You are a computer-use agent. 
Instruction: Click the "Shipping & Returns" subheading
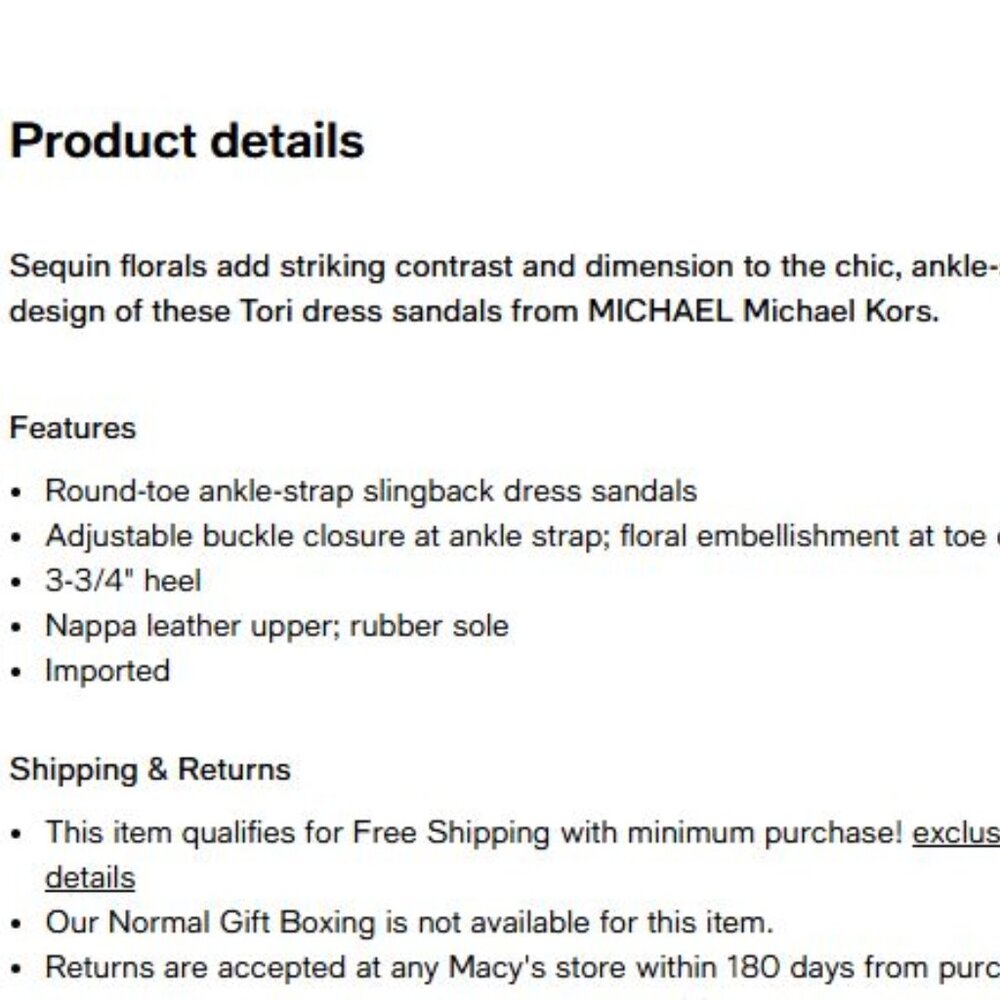point(150,769)
